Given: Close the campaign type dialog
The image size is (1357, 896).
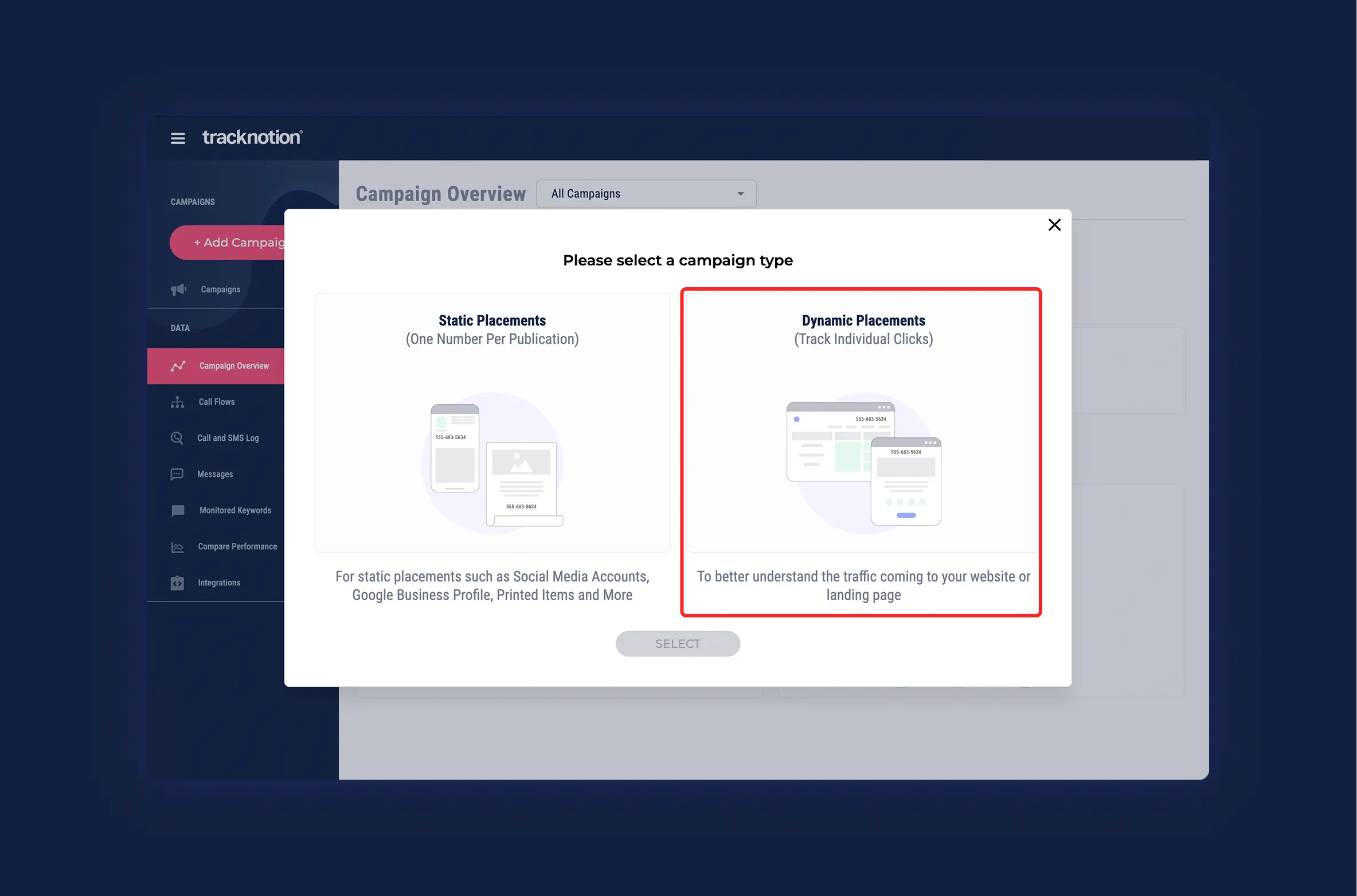Looking at the screenshot, I should [1054, 225].
